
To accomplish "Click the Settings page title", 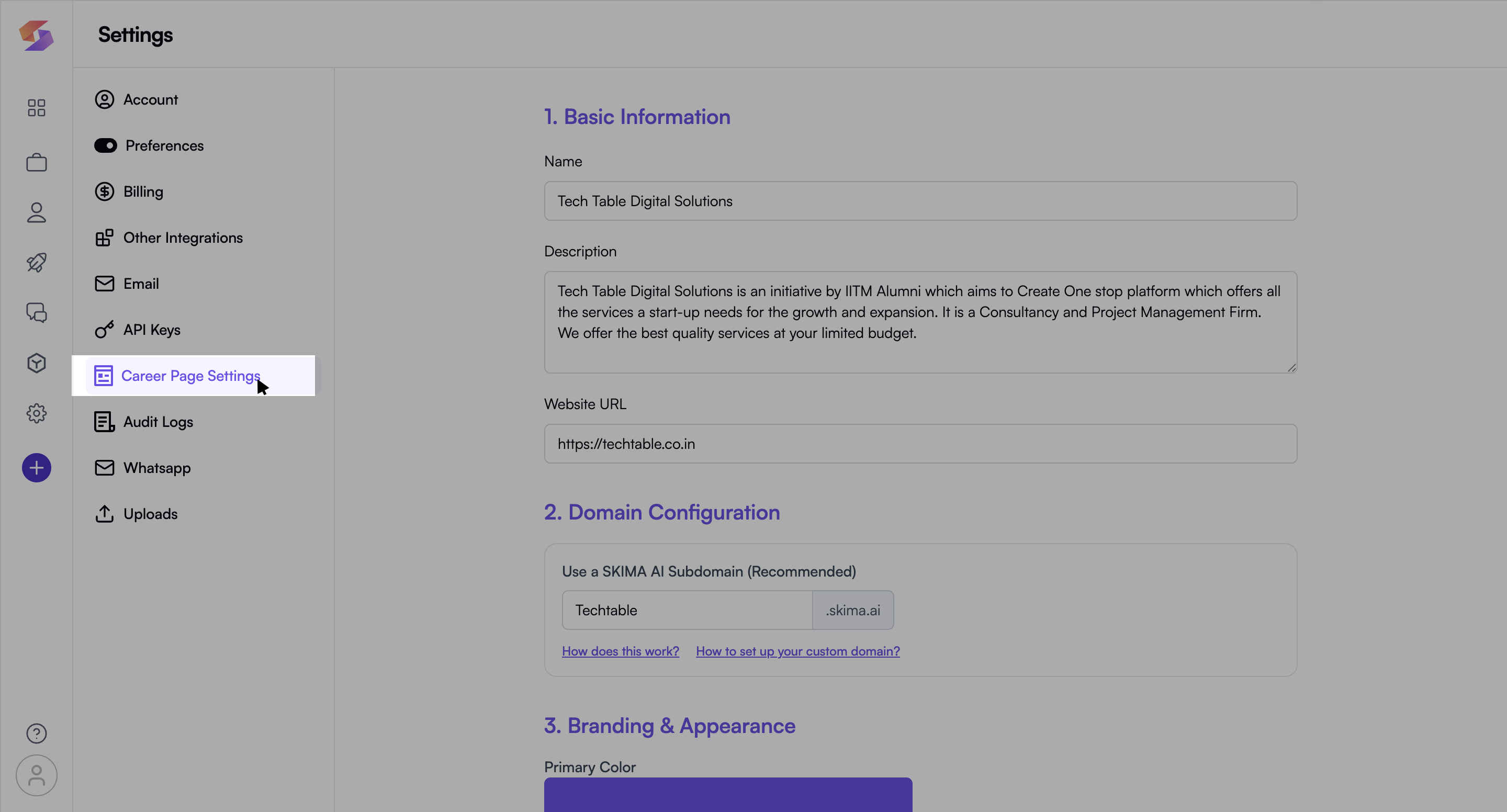I will pos(135,35).
